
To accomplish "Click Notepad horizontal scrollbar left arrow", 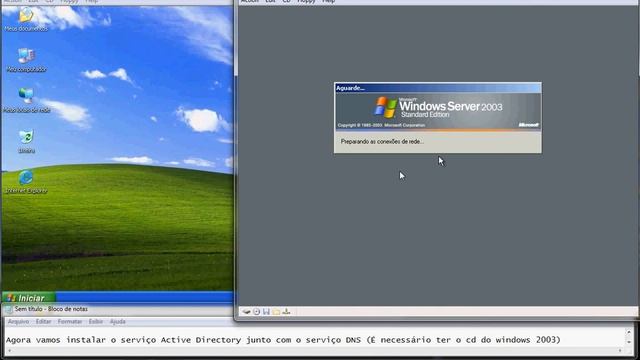I will (x=9, y=351).
